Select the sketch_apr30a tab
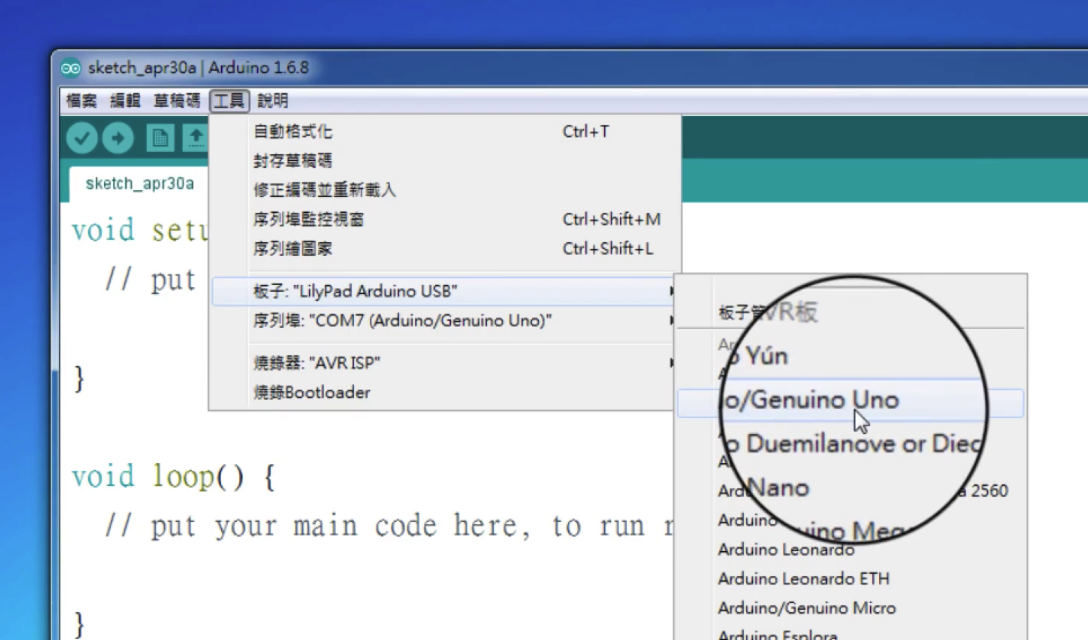Image resolution: width=1088 pixels, height=640 pixels. pos(139,184)
